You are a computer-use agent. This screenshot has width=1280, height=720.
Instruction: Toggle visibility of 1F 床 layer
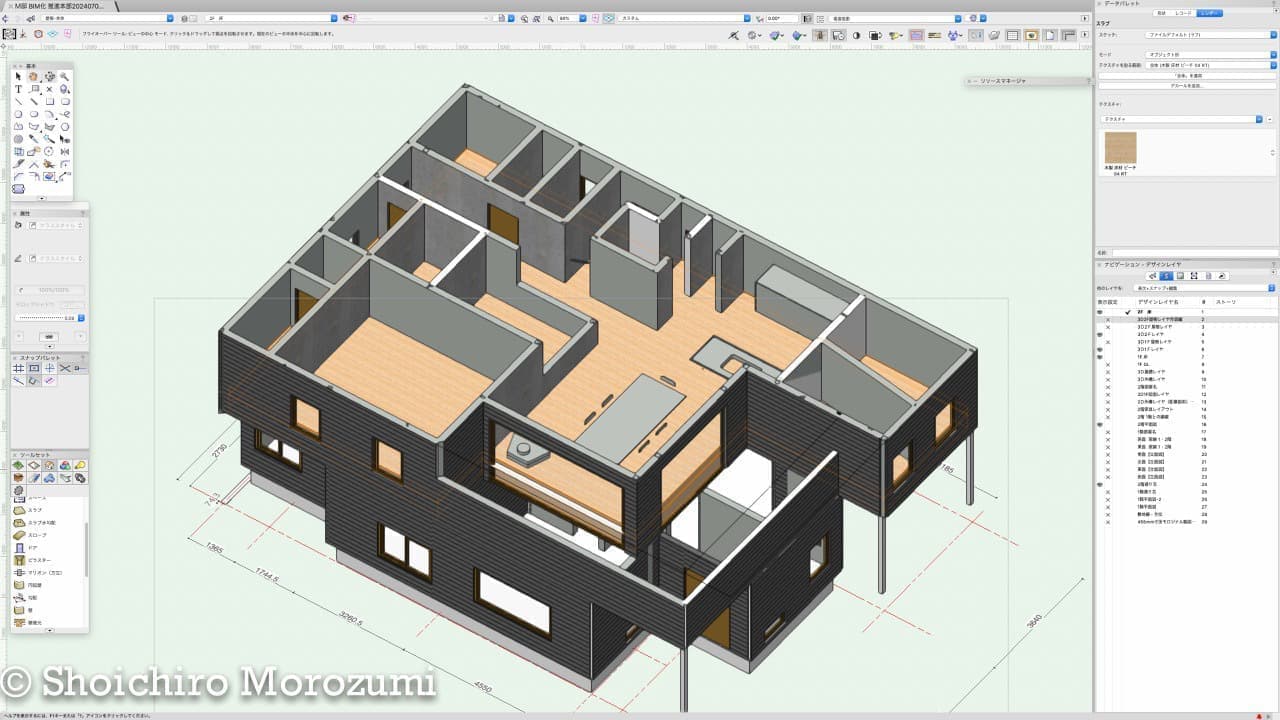point(1100,357)
